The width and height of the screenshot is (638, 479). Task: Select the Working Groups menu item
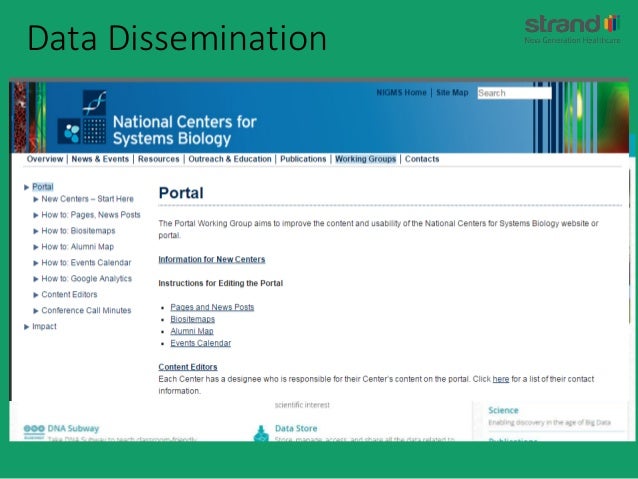tap(365, 159)
